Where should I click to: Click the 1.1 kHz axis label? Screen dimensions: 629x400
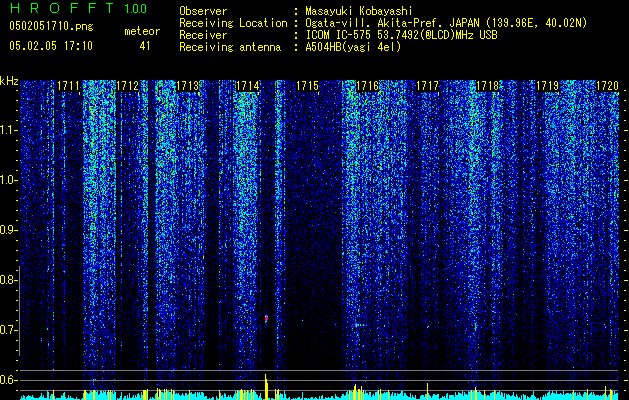coord(8,130)
